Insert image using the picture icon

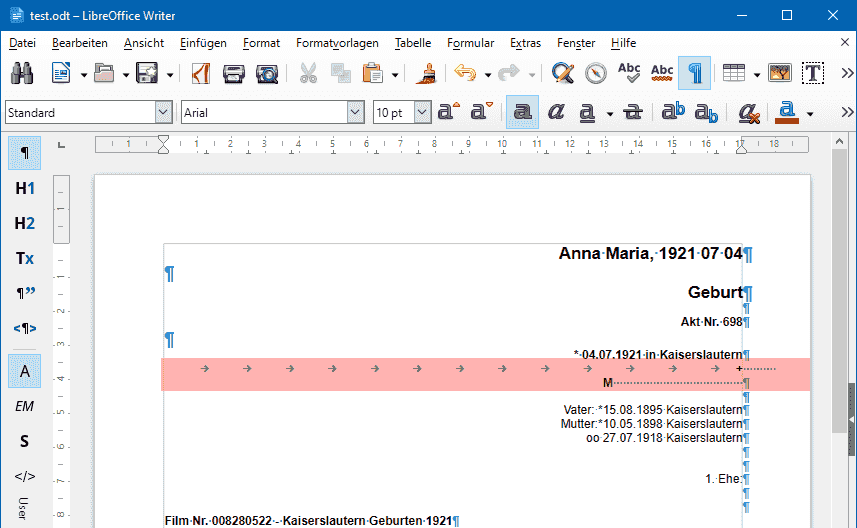click(779, 73)
